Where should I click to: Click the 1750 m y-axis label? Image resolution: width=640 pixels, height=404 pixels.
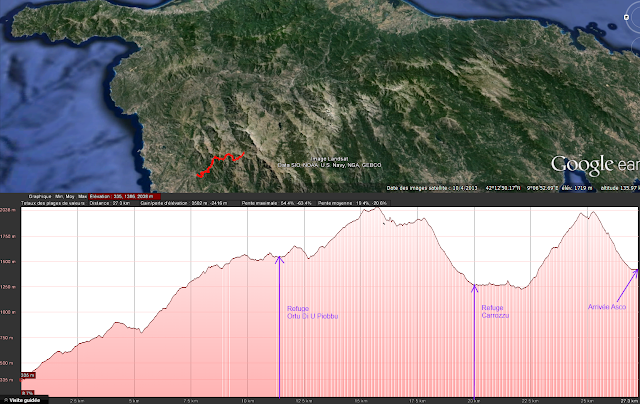pos(8,236)
